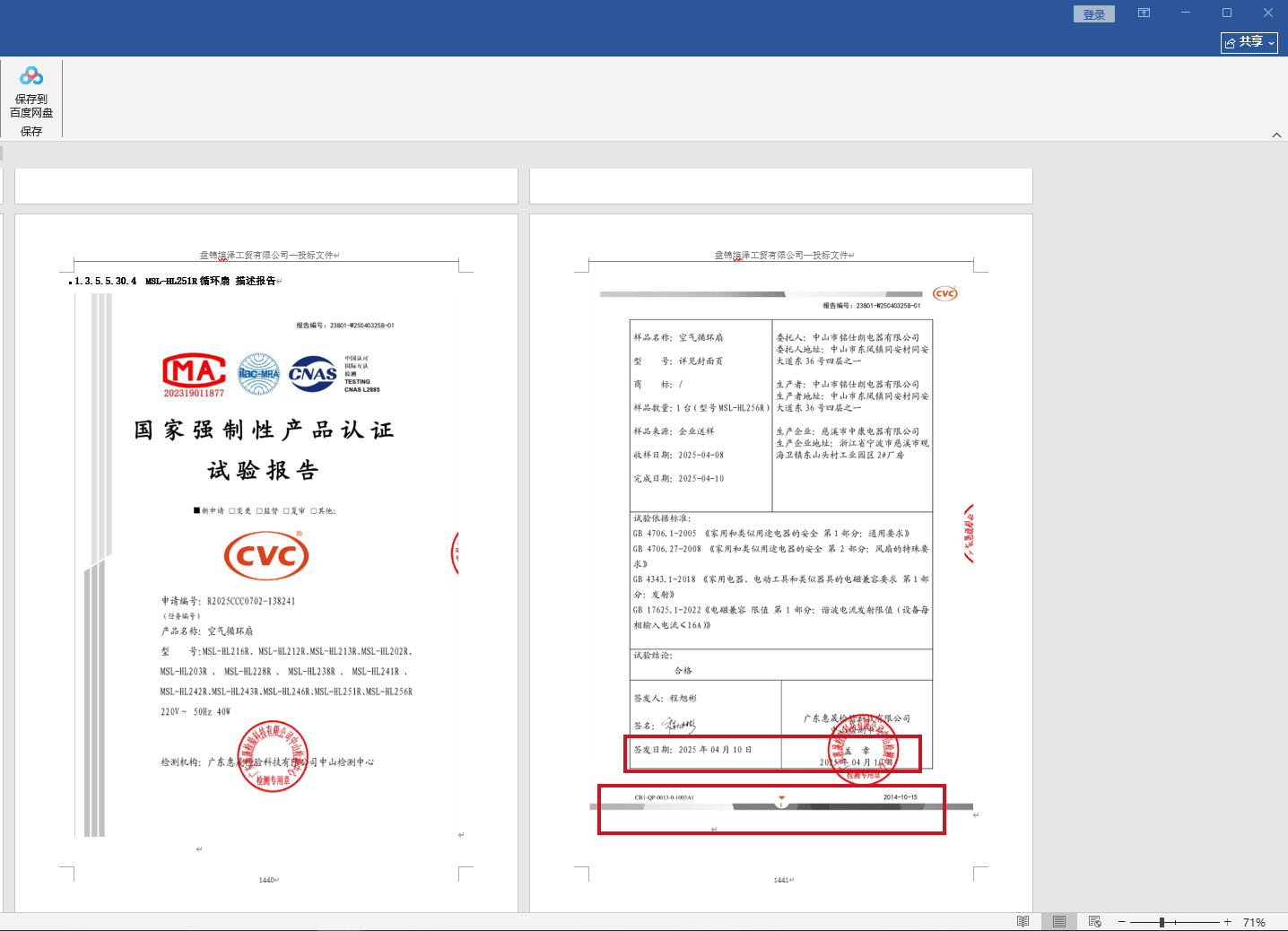Click '完成日期: 2025-04-10'

pos(678,479)
